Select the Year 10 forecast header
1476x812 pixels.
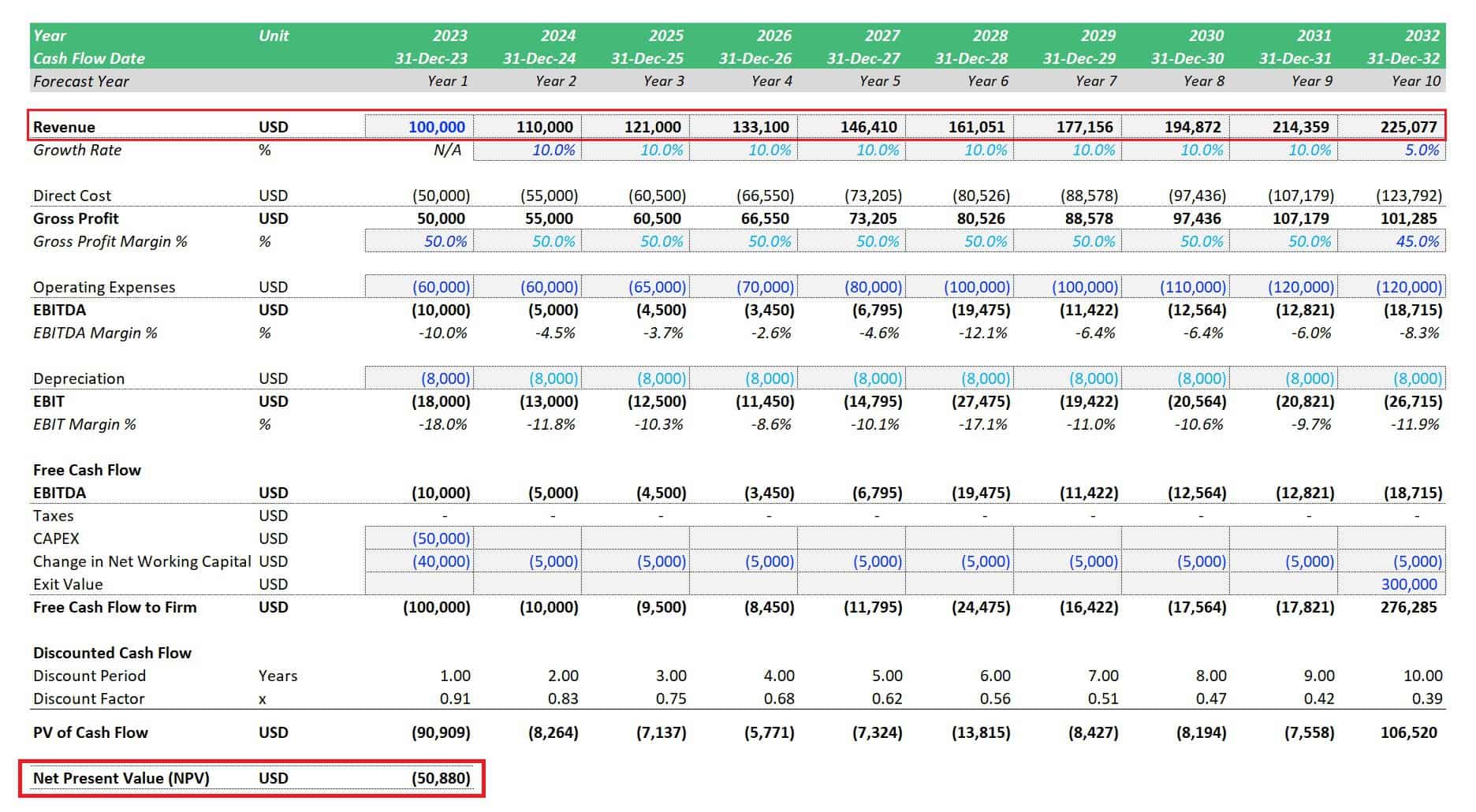[x=1416, y=81]
